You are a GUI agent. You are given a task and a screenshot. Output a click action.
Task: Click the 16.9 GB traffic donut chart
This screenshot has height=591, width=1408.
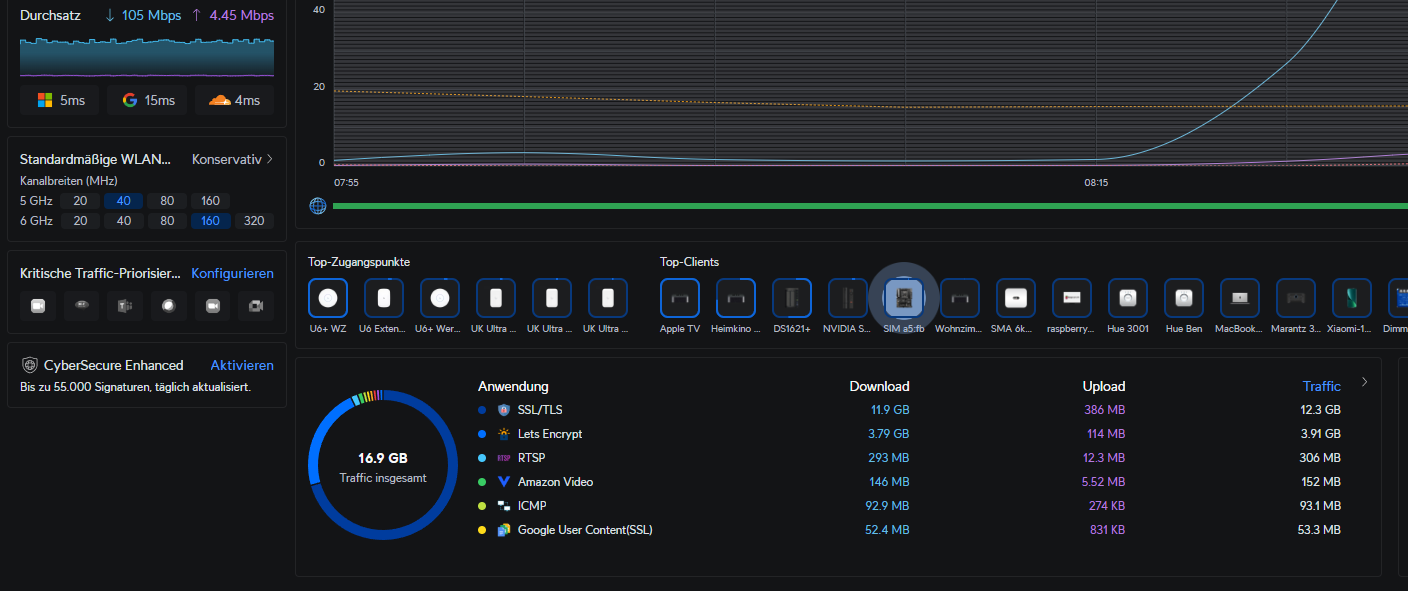click(x=383, y=466)
